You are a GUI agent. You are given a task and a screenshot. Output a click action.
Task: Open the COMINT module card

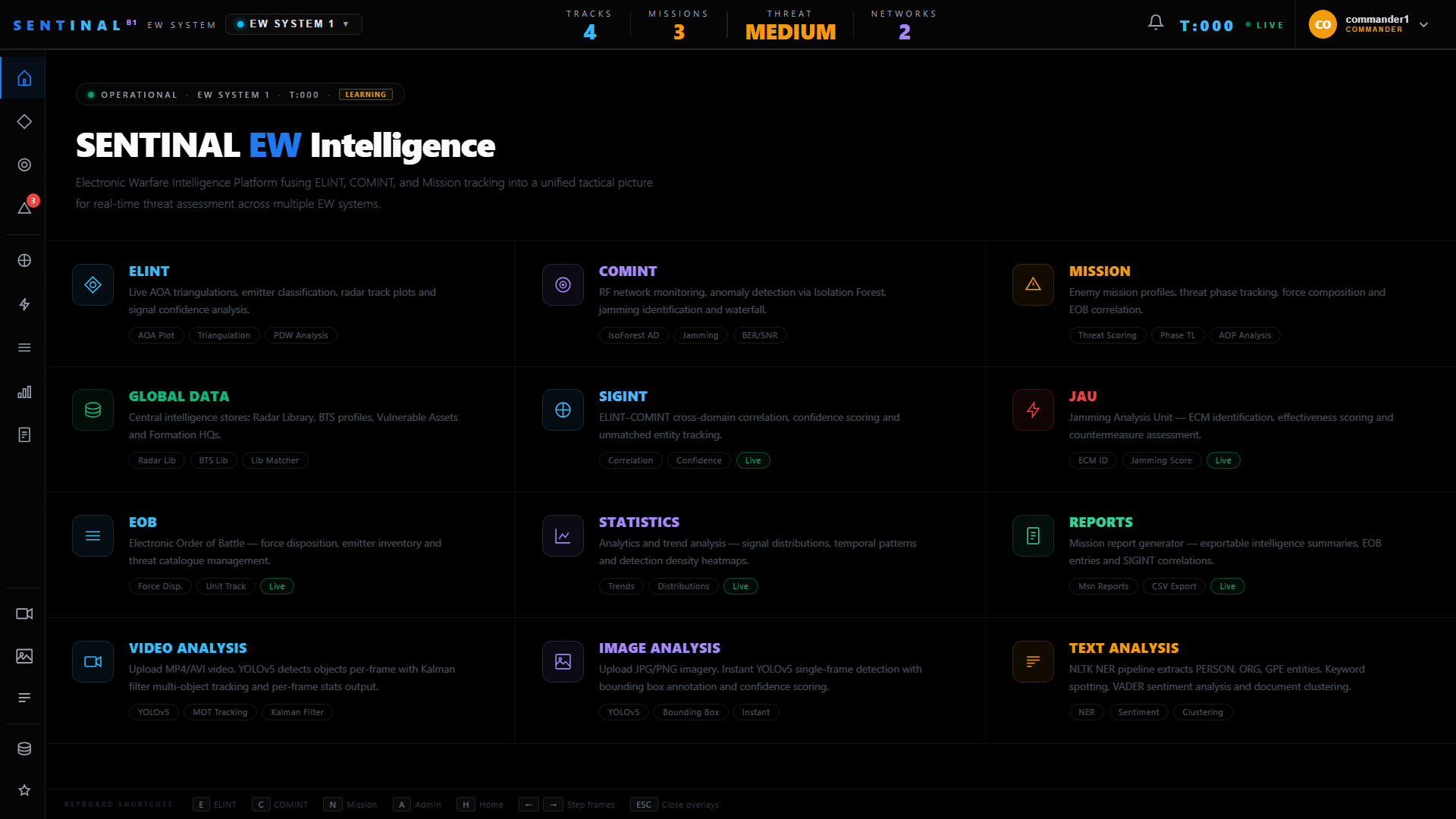[x=750, y=304]
